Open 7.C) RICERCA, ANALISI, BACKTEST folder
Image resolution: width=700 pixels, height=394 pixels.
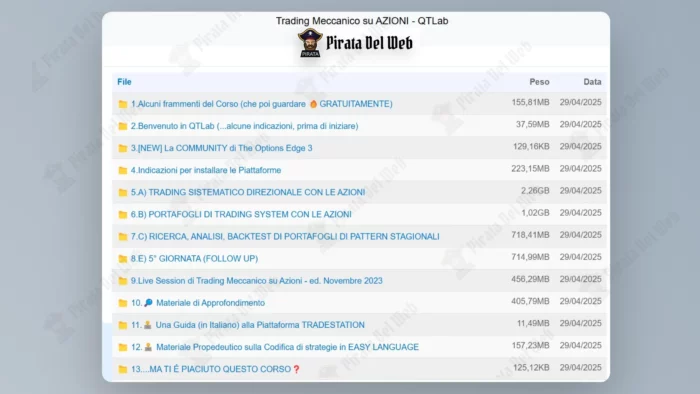pyautogui.click(x=285, y=236)
